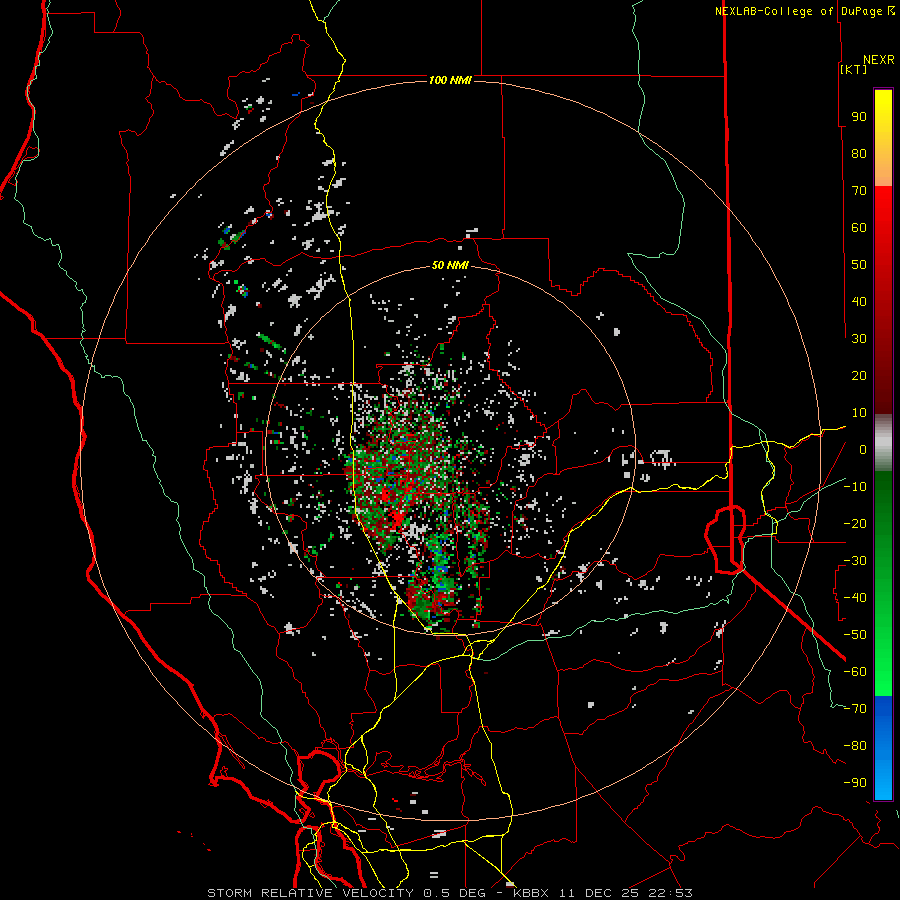Click the -90 value on velocity scale
This screenshot has height=900, width=900.
click(855, 783)
